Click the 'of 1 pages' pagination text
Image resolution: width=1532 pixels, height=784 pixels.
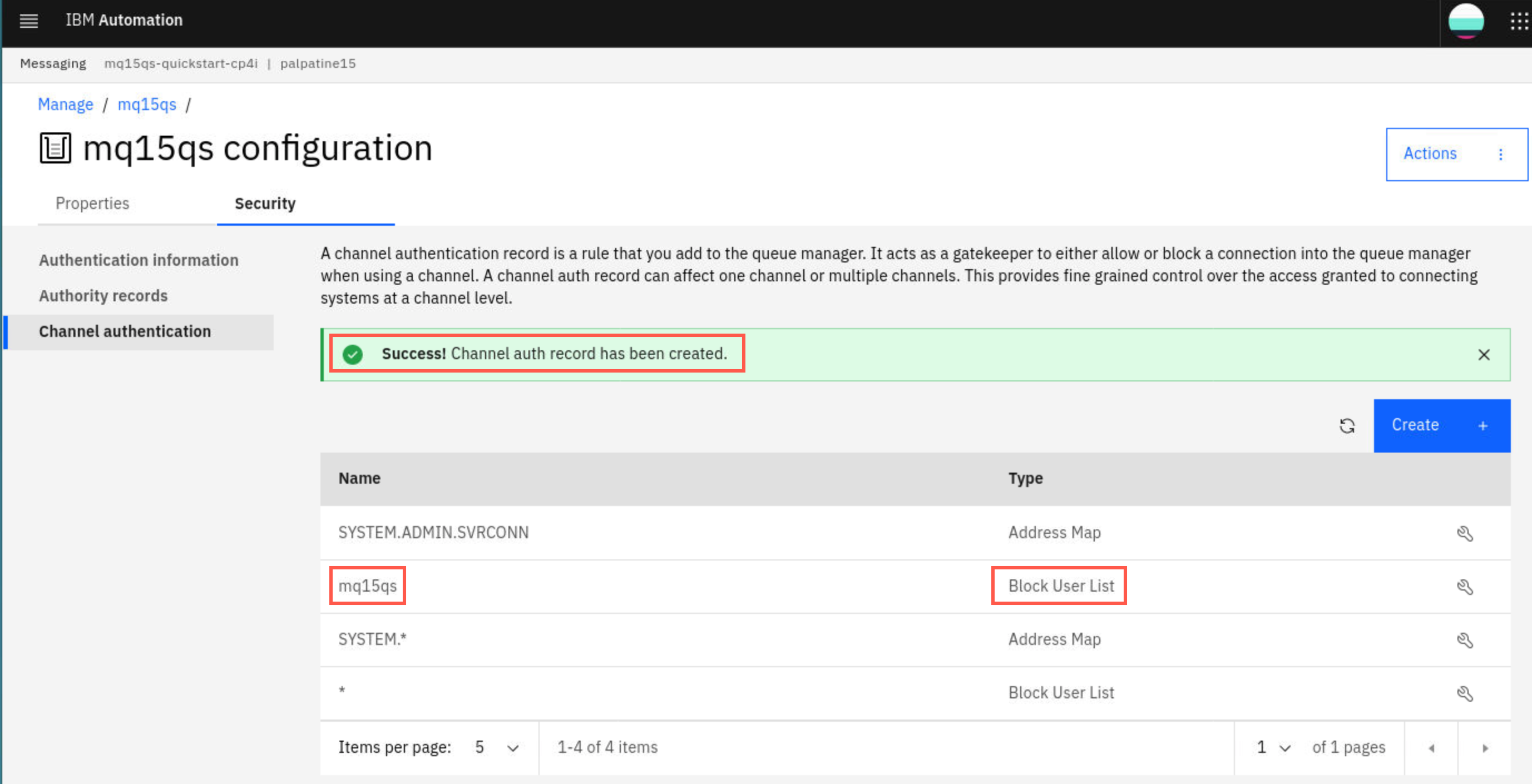pos(1349,748)
